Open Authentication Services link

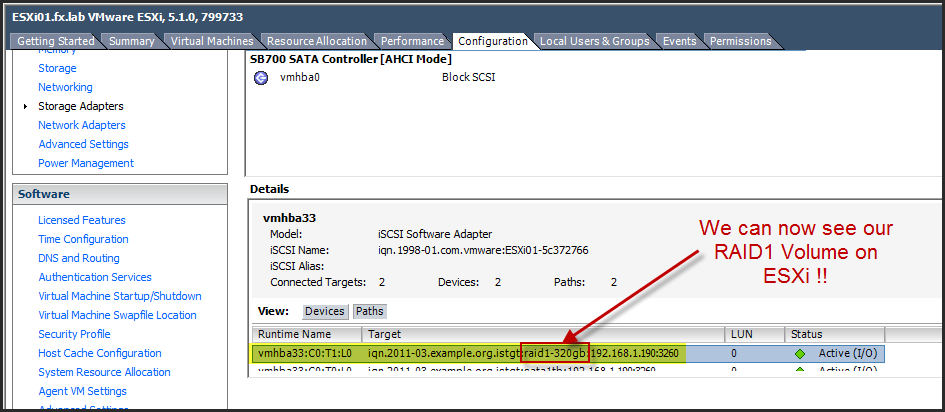(x=95, y=277)
